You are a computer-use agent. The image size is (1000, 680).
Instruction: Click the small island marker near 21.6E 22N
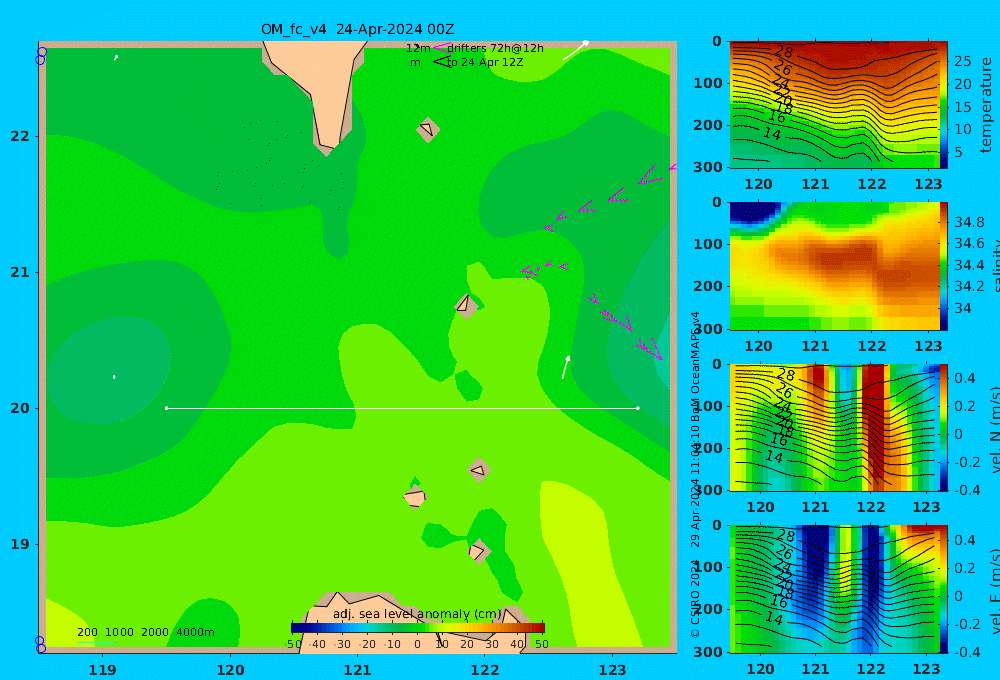tap(428, 129)
